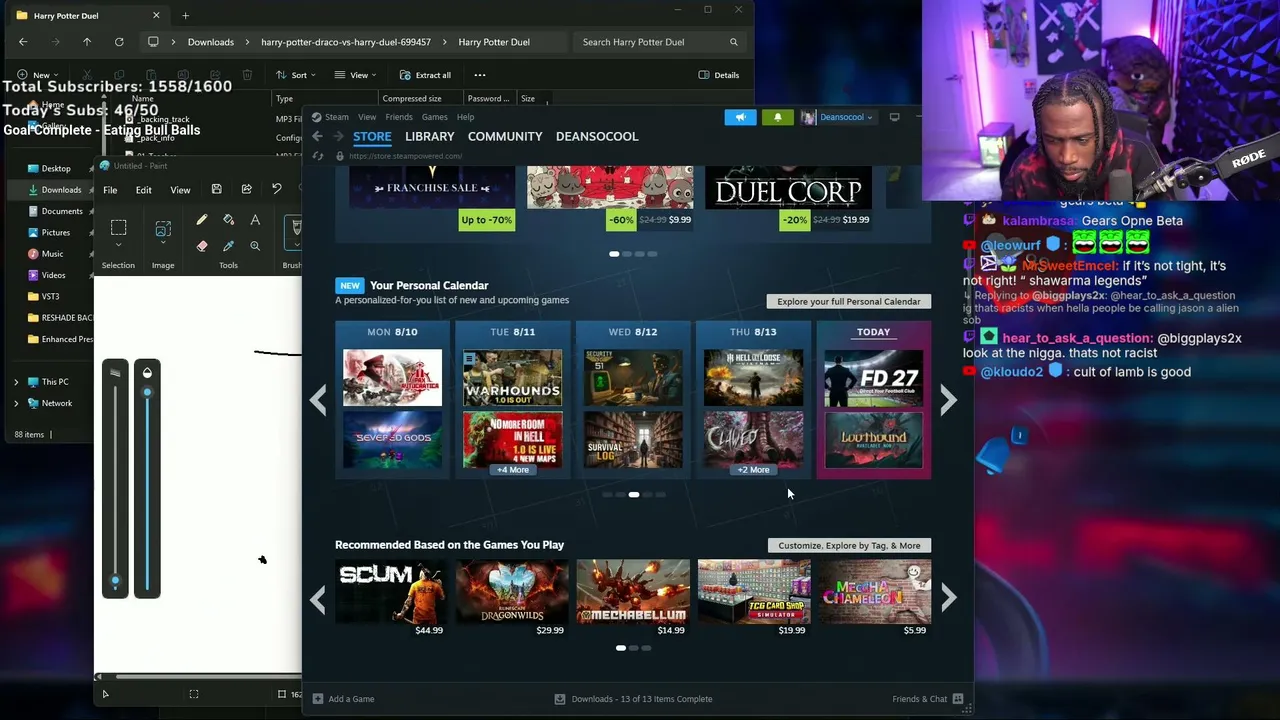Adjust the Paint brush size slider handle
Screen dimensions: 1280x720
(x=115, y=580)
